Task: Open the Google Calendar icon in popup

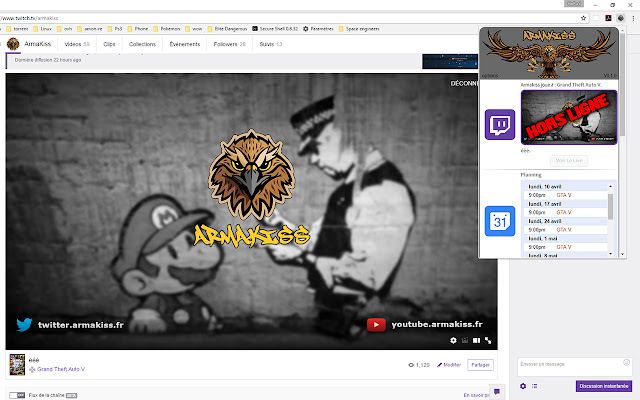Action: click(x=500, y=221)
